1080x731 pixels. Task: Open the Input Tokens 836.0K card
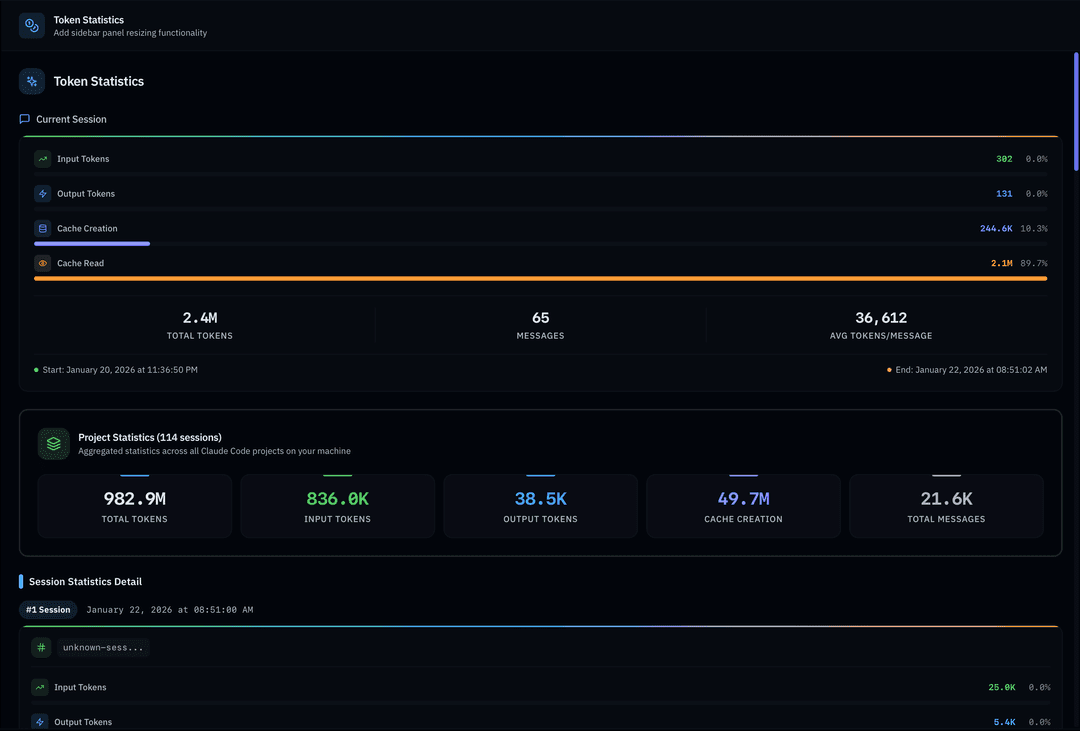point(338,506)
